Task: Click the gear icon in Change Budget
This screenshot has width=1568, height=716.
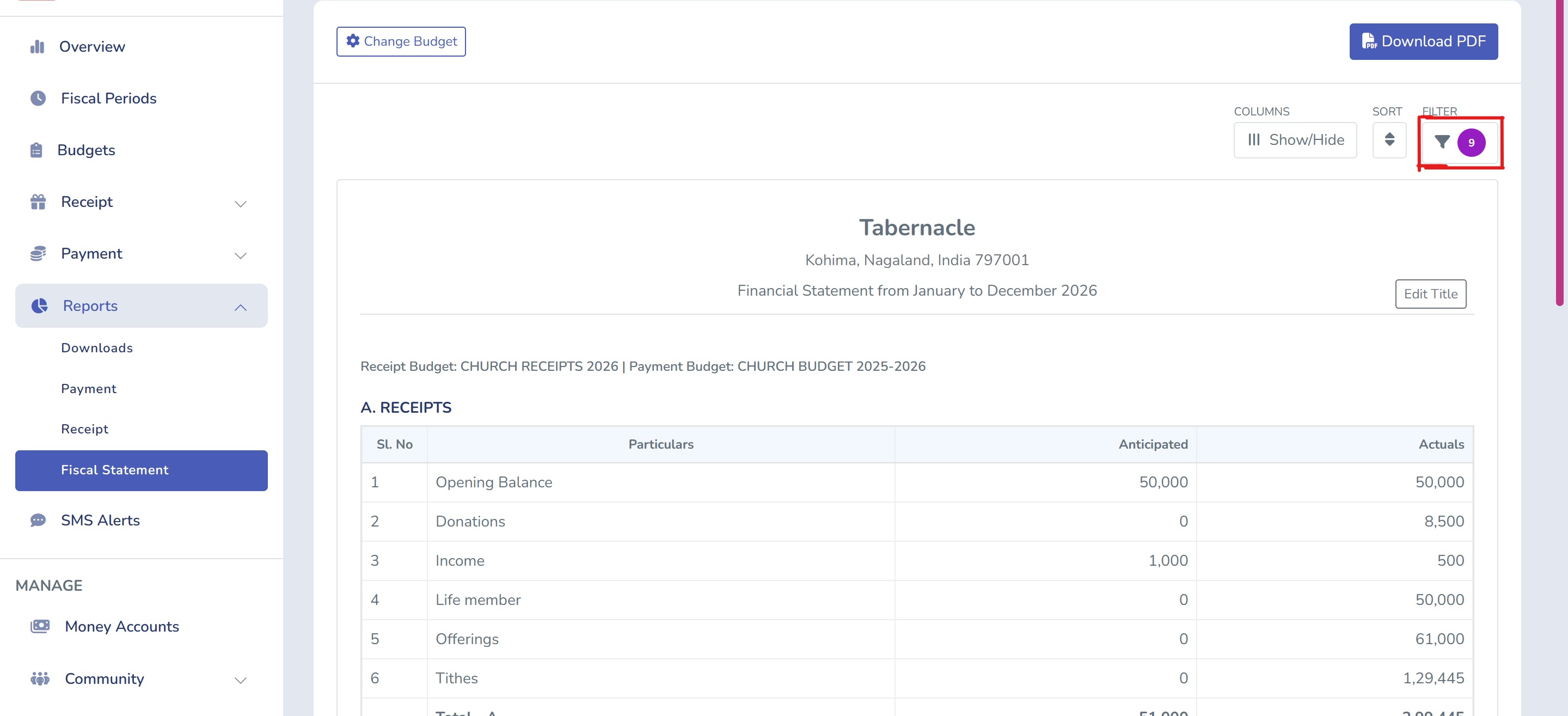Action: [x=353, y=41]
